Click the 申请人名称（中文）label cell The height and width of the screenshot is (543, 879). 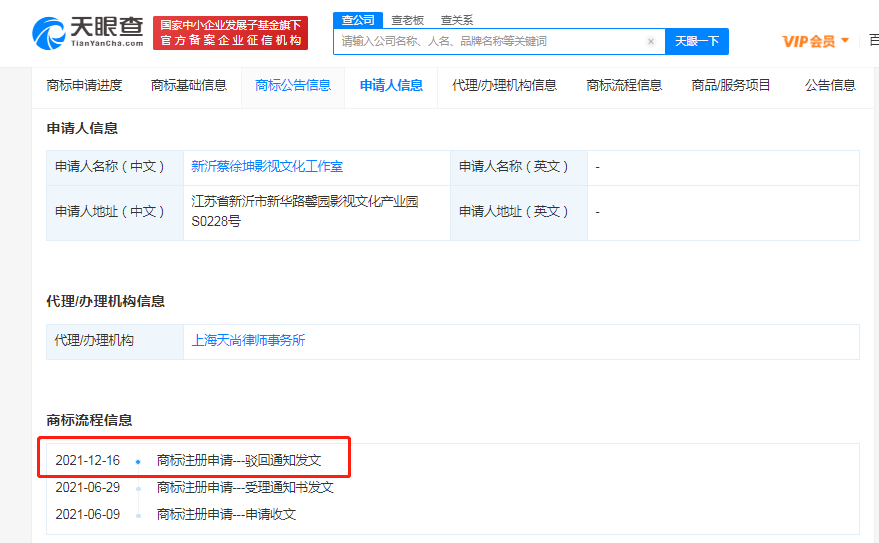(x=115, y=167)
